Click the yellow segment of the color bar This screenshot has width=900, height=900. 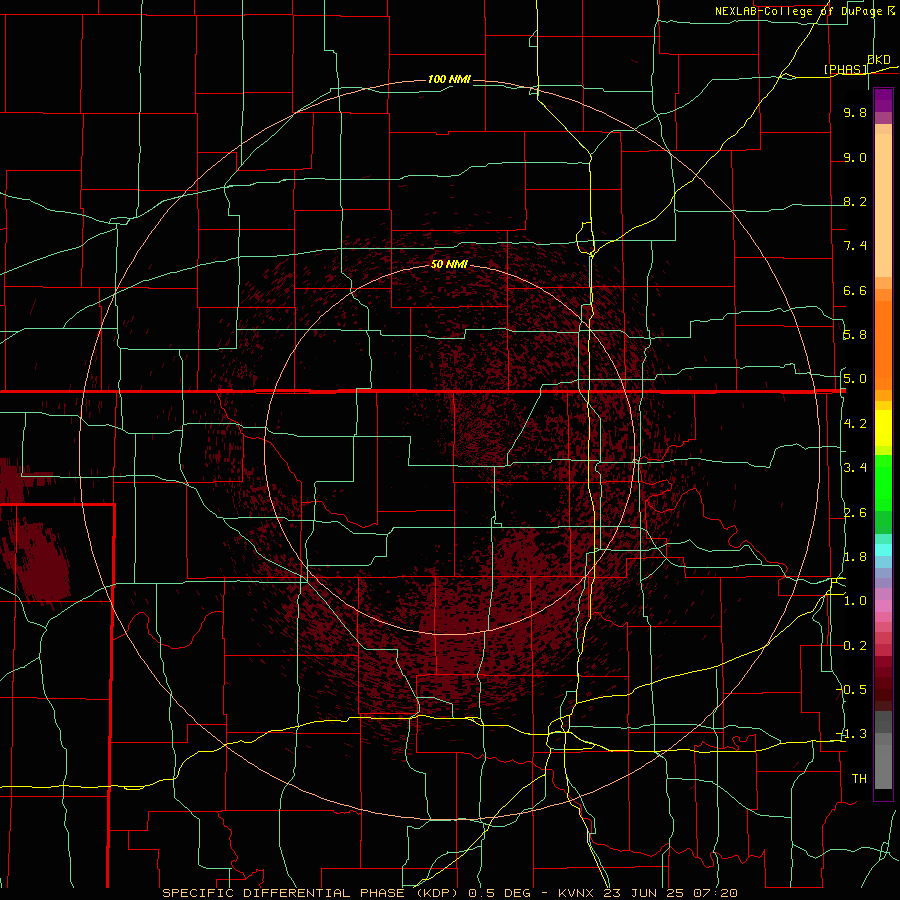click(883, 428)
